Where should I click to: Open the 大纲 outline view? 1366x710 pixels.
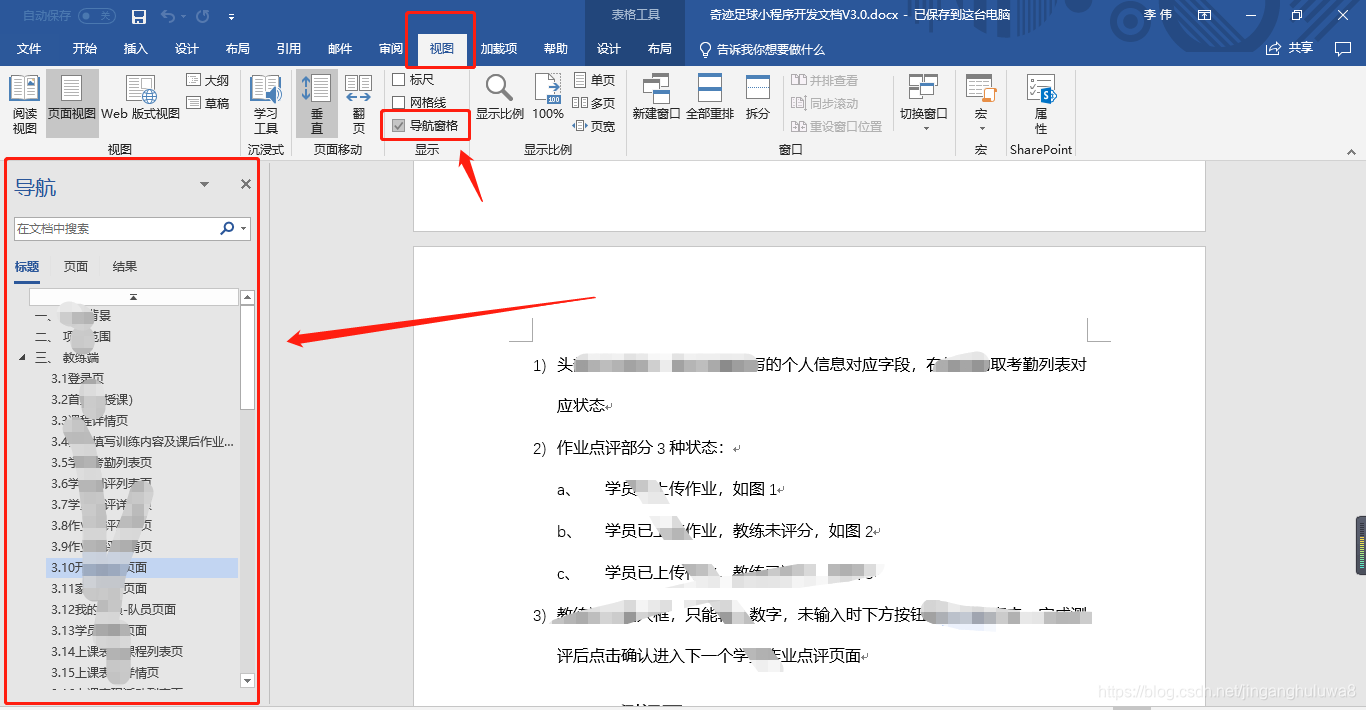pyautogui.click(x=208, y=81)
